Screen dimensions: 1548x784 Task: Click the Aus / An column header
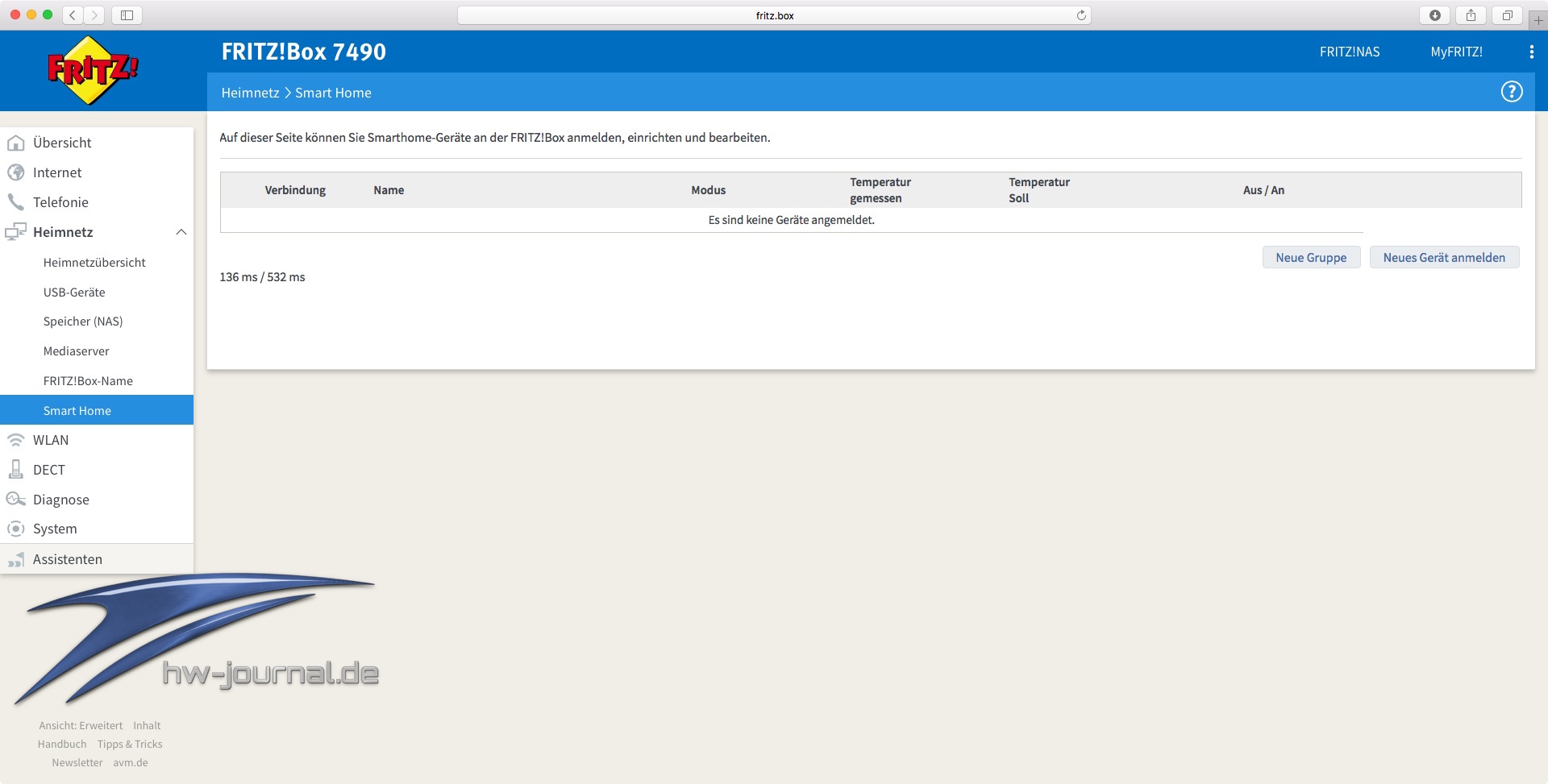pyautogui.click(x=1263, y=190)
